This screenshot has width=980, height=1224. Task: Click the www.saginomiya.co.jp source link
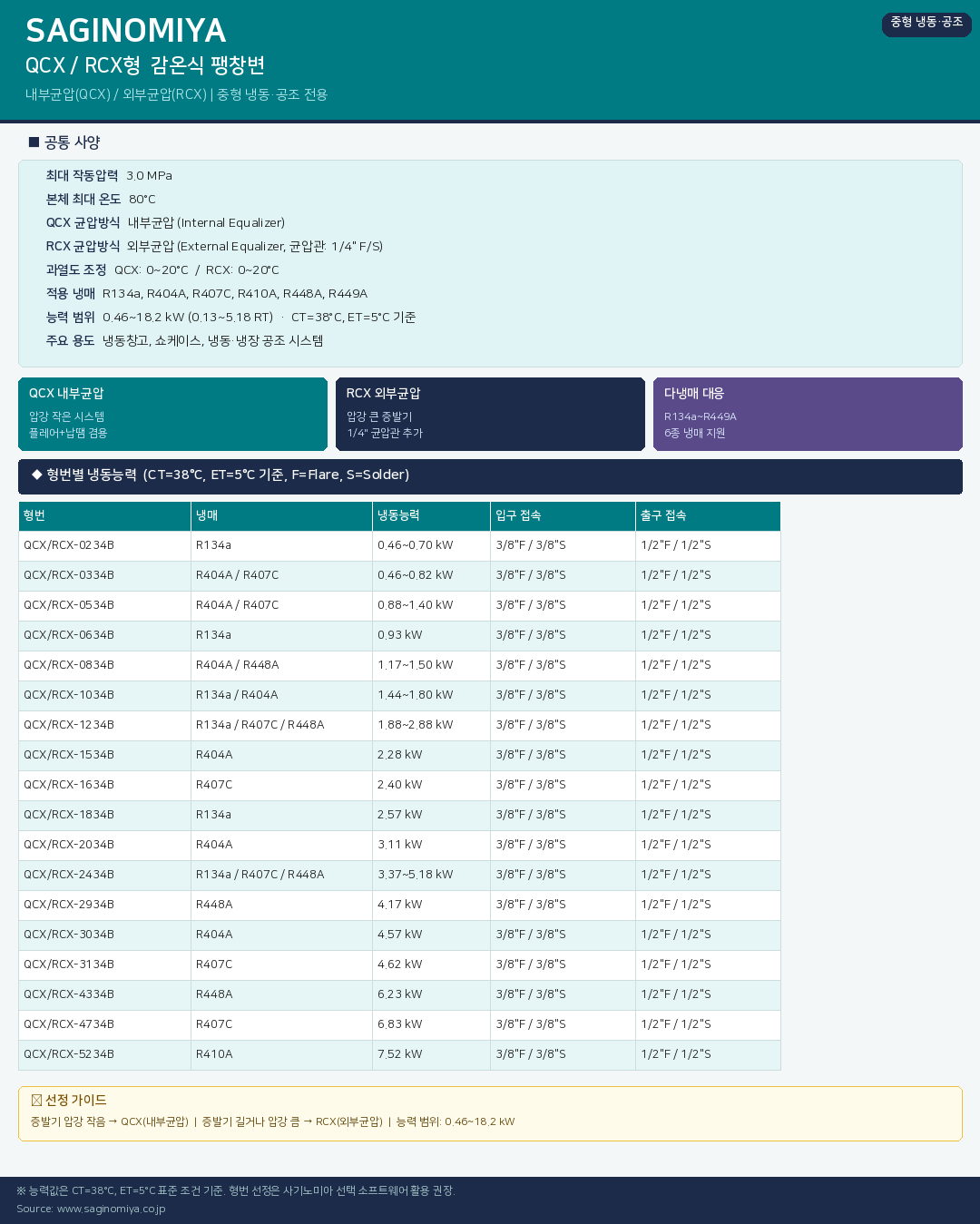(111, 1209)
